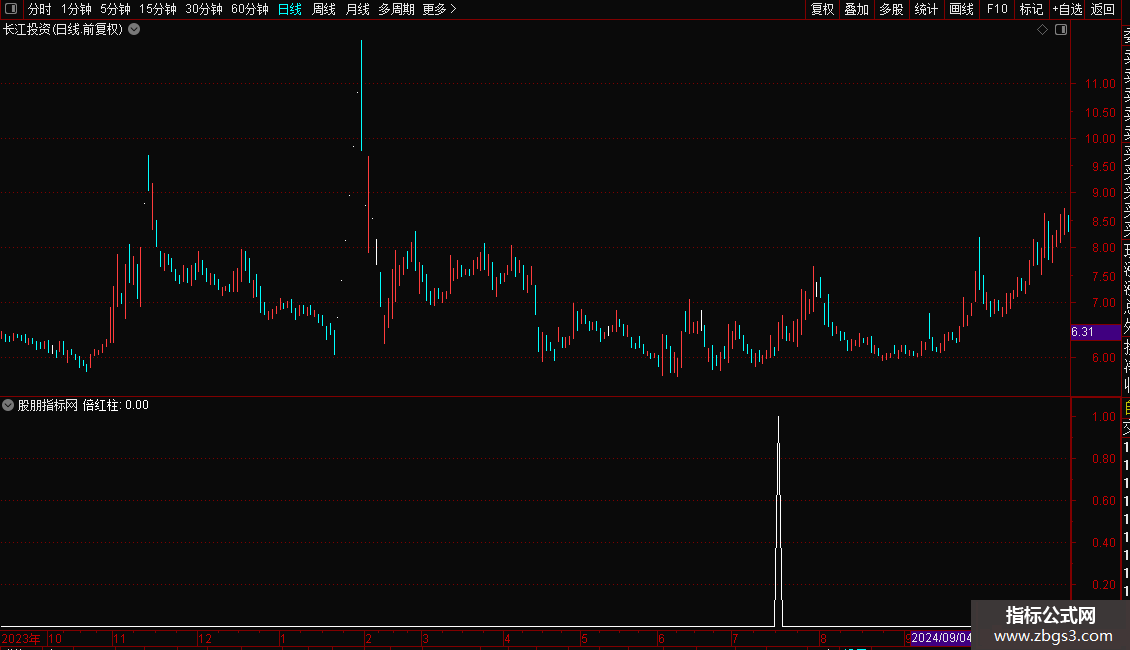Viewport: 1130px width, 650px height.
Task: Click the 1.00 indicator axis label
Action: pos(1103,417)
